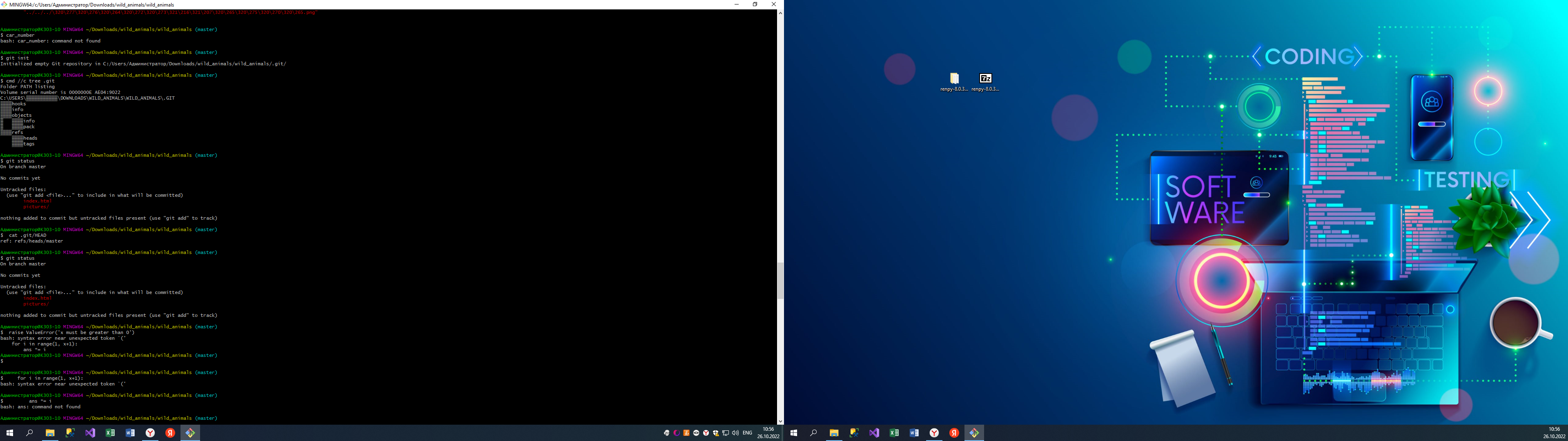
Task: Open Excel on the terminal monitor's taskbar
Action: click(110, 433)
